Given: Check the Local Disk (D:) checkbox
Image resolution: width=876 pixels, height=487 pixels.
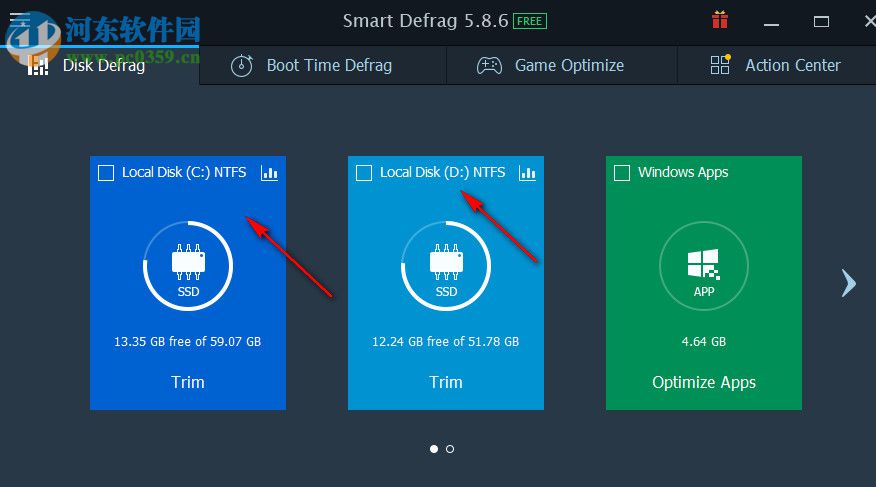Looking at the screenshot, I should point(364,173).
